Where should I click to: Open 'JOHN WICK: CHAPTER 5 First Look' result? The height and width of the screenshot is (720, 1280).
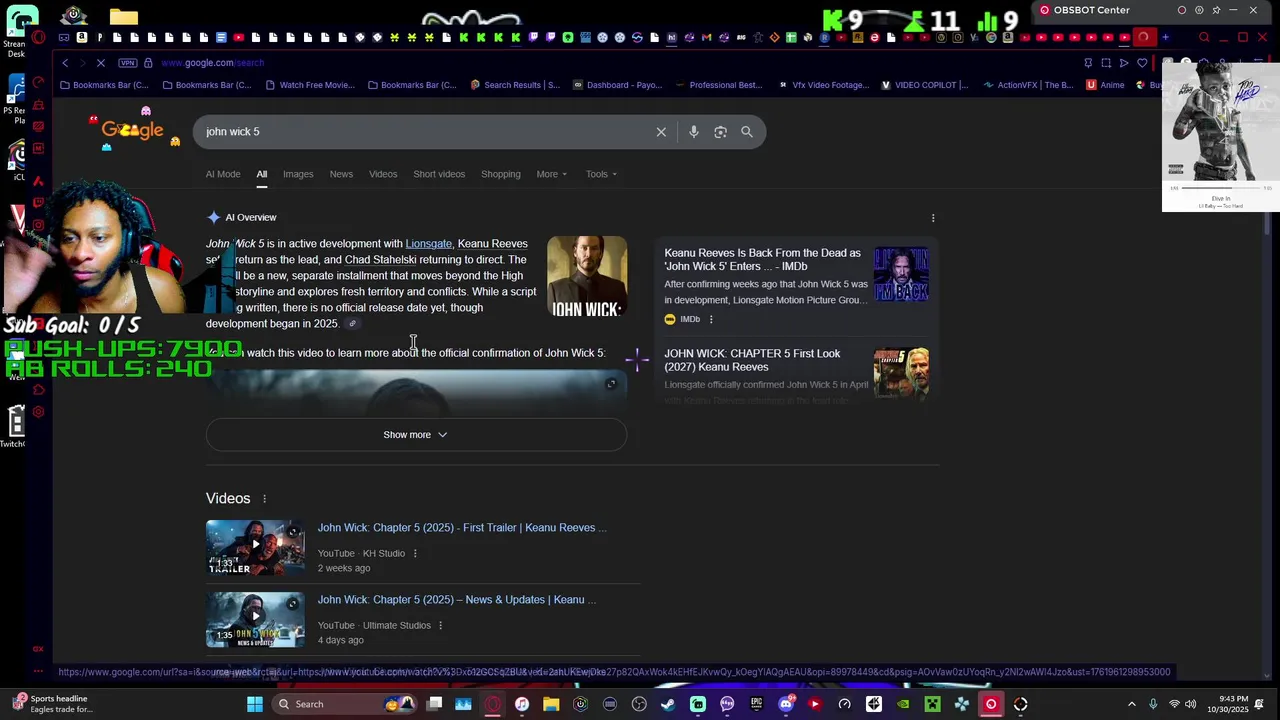pyautogui.click(x=752, y=360)
